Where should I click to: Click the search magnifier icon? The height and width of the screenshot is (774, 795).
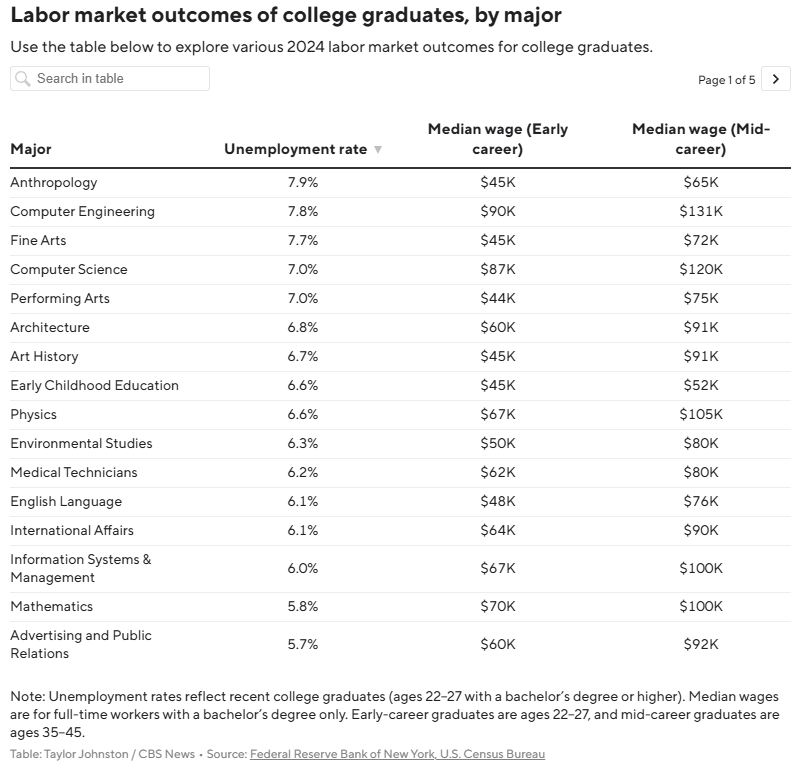[x=23, y=79]
